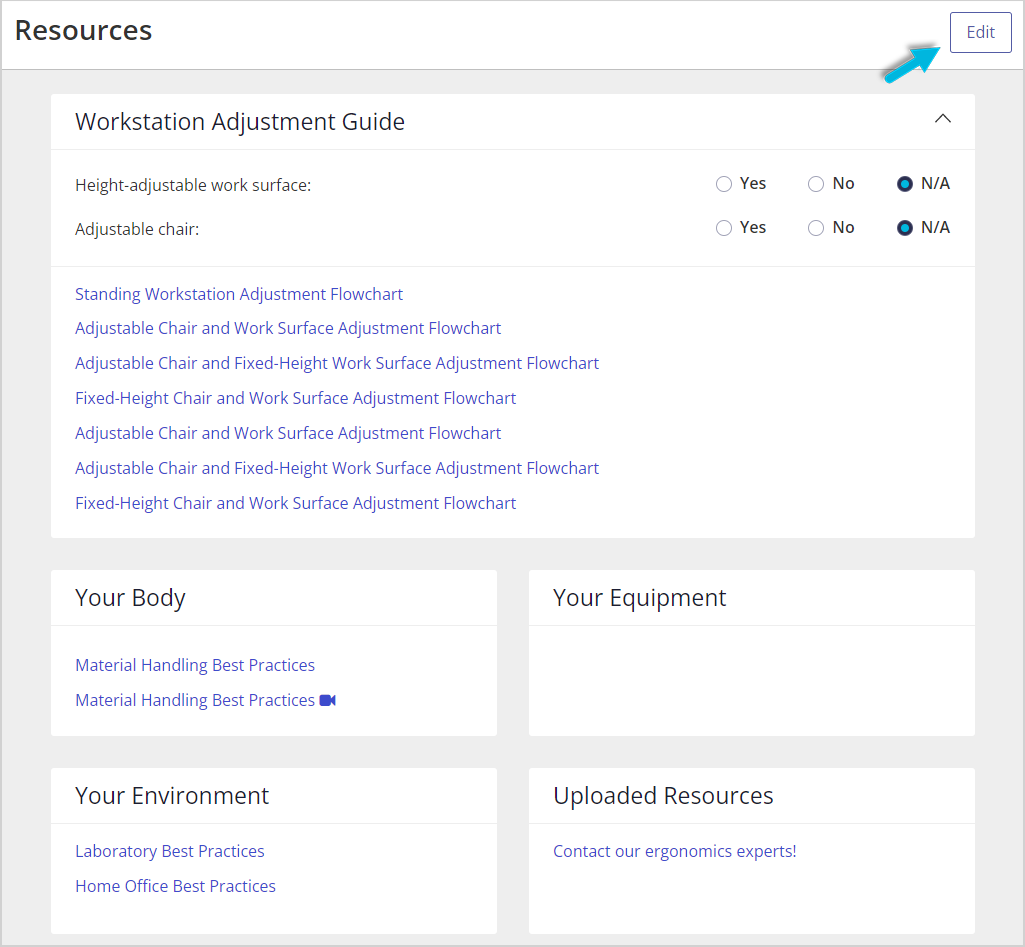Select N/A for Adjustable chair

pyautogui.click(x=905, y=228)
